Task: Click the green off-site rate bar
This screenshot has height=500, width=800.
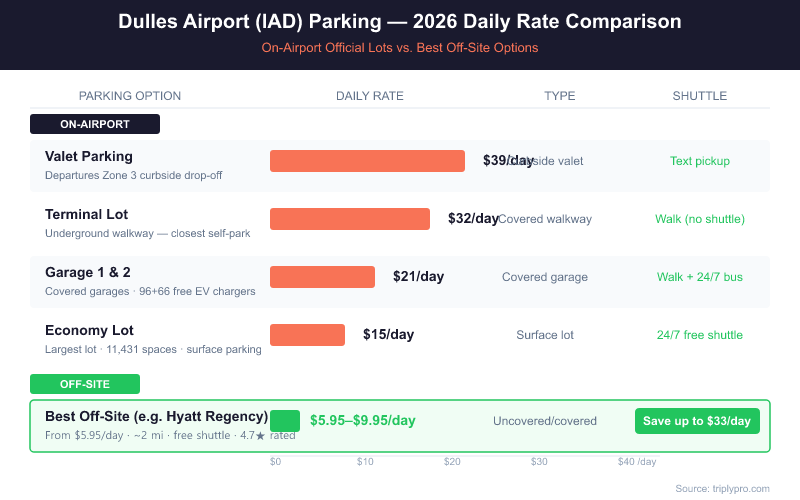Action: (285, 421)
